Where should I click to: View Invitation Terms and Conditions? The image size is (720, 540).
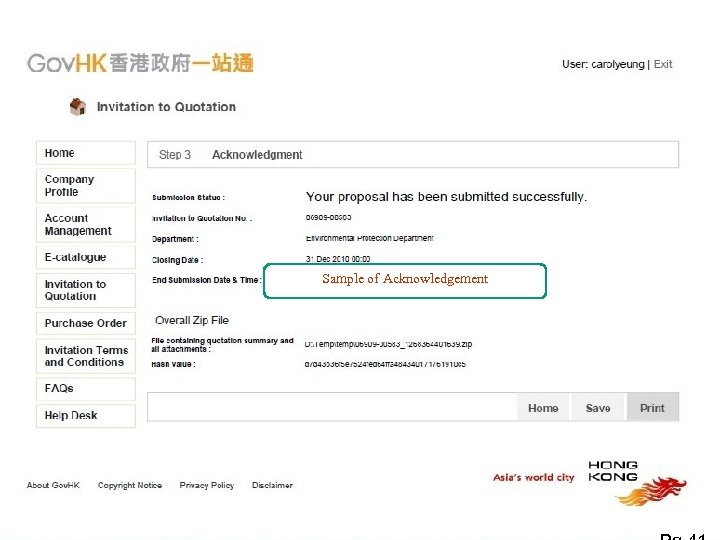(86, 356)
